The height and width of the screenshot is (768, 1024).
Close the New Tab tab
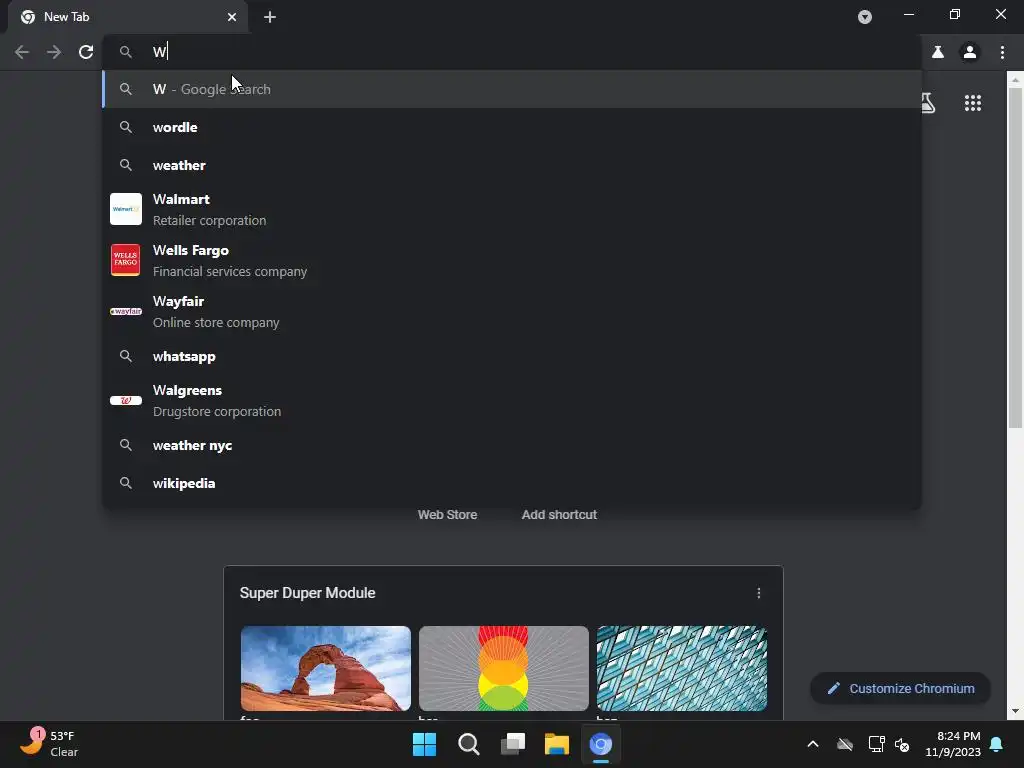232,17
